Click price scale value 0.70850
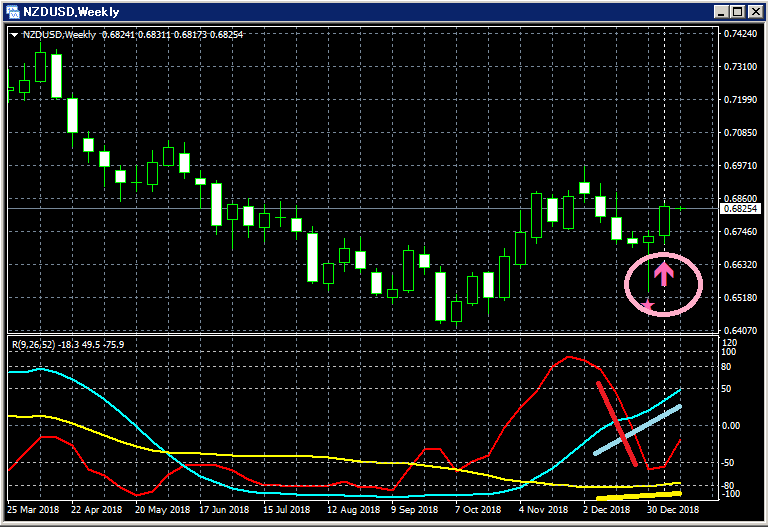 (740, 133)
